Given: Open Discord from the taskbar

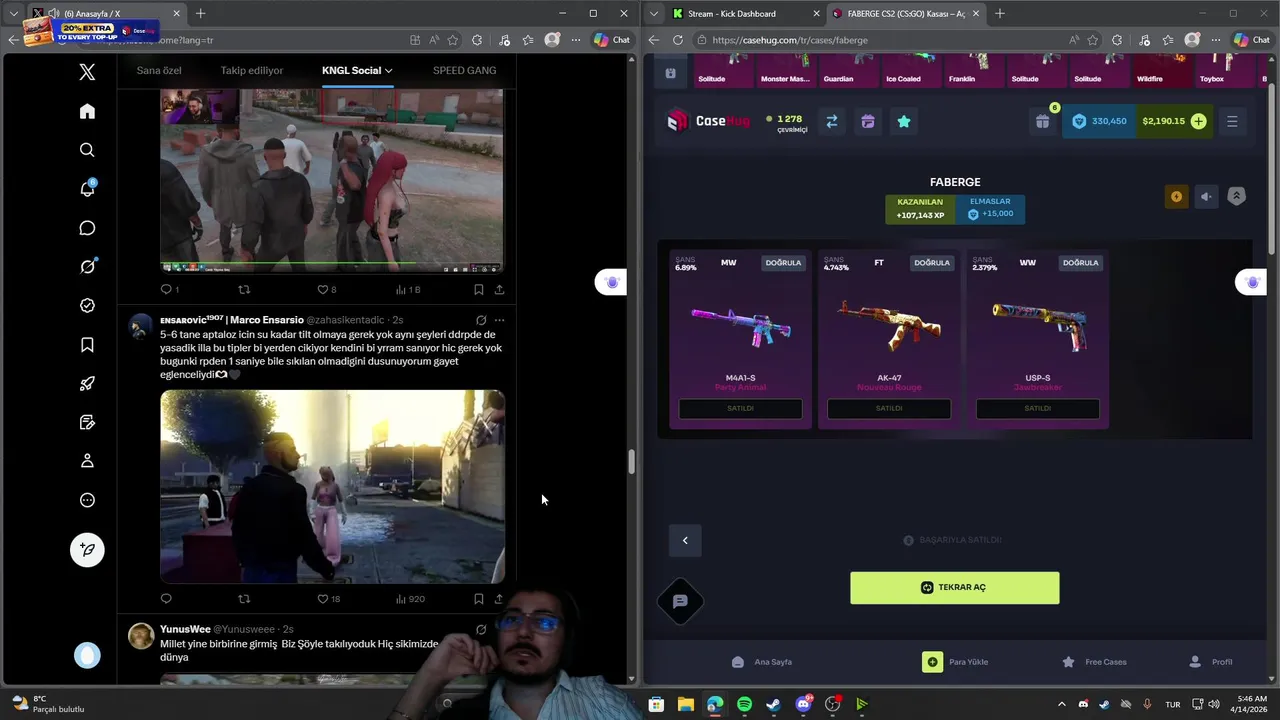Looking at the screenshot, I should point(803,705).
